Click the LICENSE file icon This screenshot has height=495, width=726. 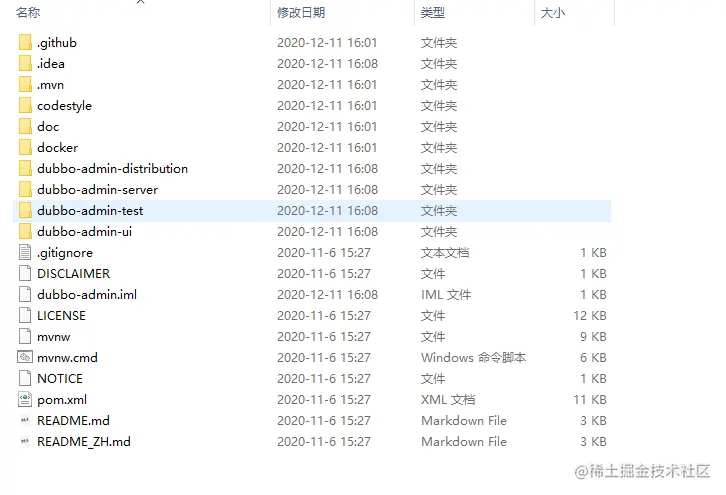coord(25,315)
